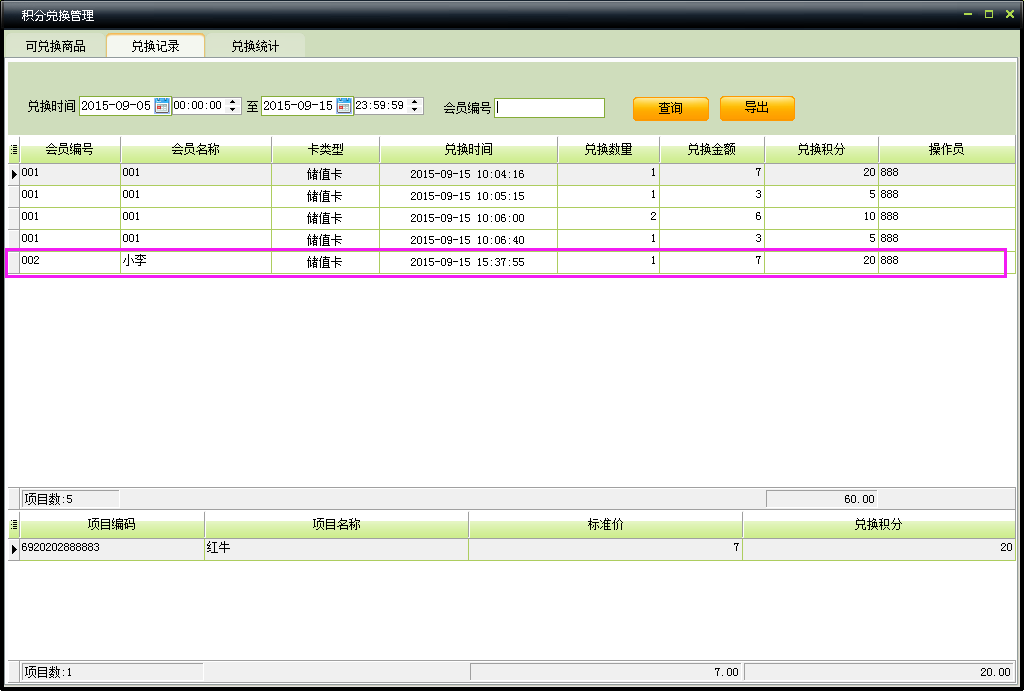Focus the 会员编号 input field
1024x691 pixels.
pos(550,108)
